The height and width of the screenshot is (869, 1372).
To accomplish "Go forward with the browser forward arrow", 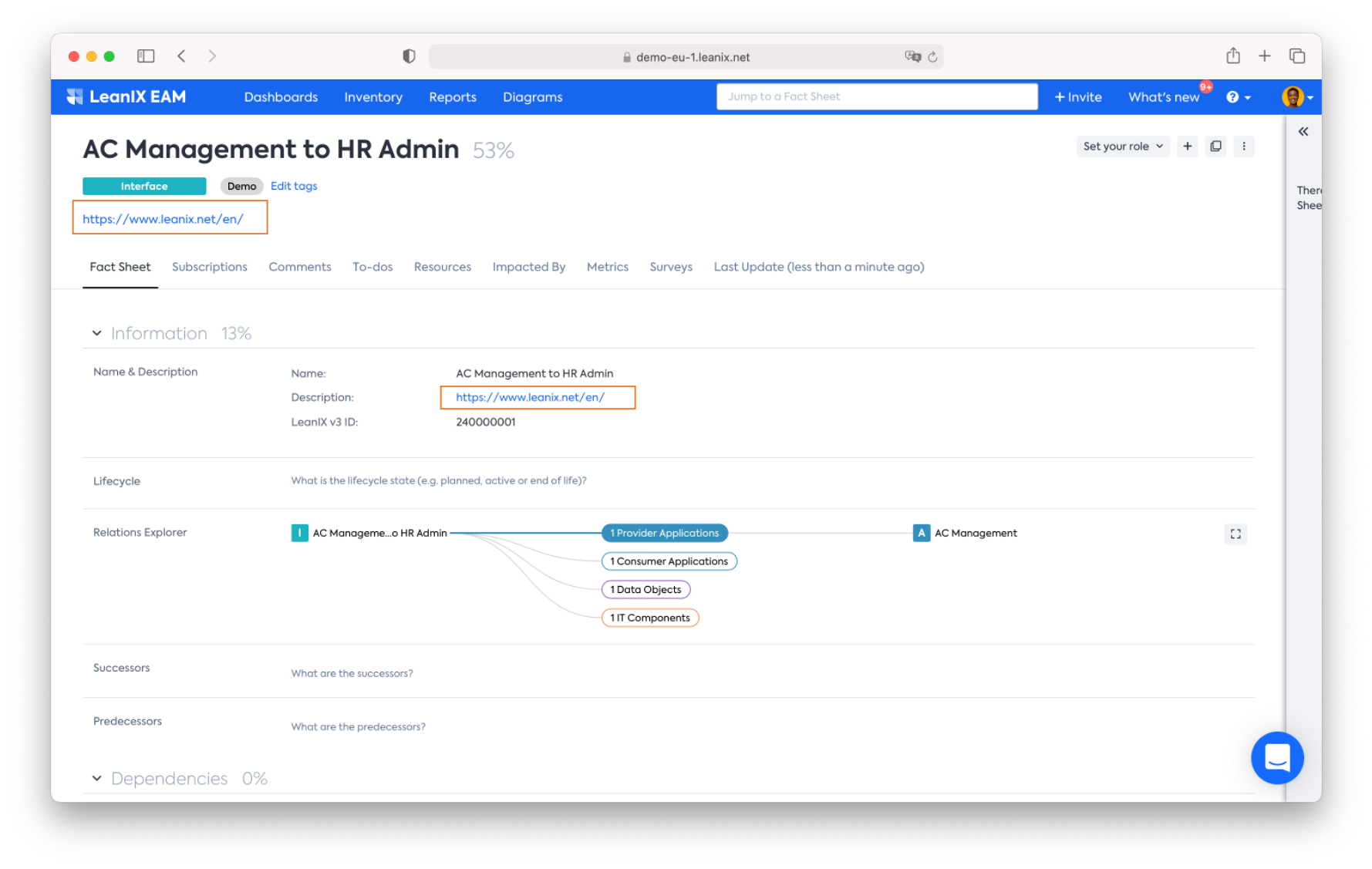I will [212, 56].
